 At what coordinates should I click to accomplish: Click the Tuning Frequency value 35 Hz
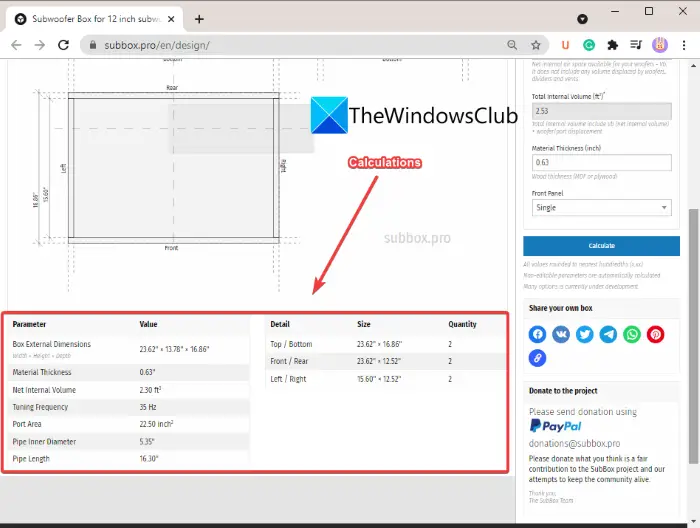[x=148, y=407]
